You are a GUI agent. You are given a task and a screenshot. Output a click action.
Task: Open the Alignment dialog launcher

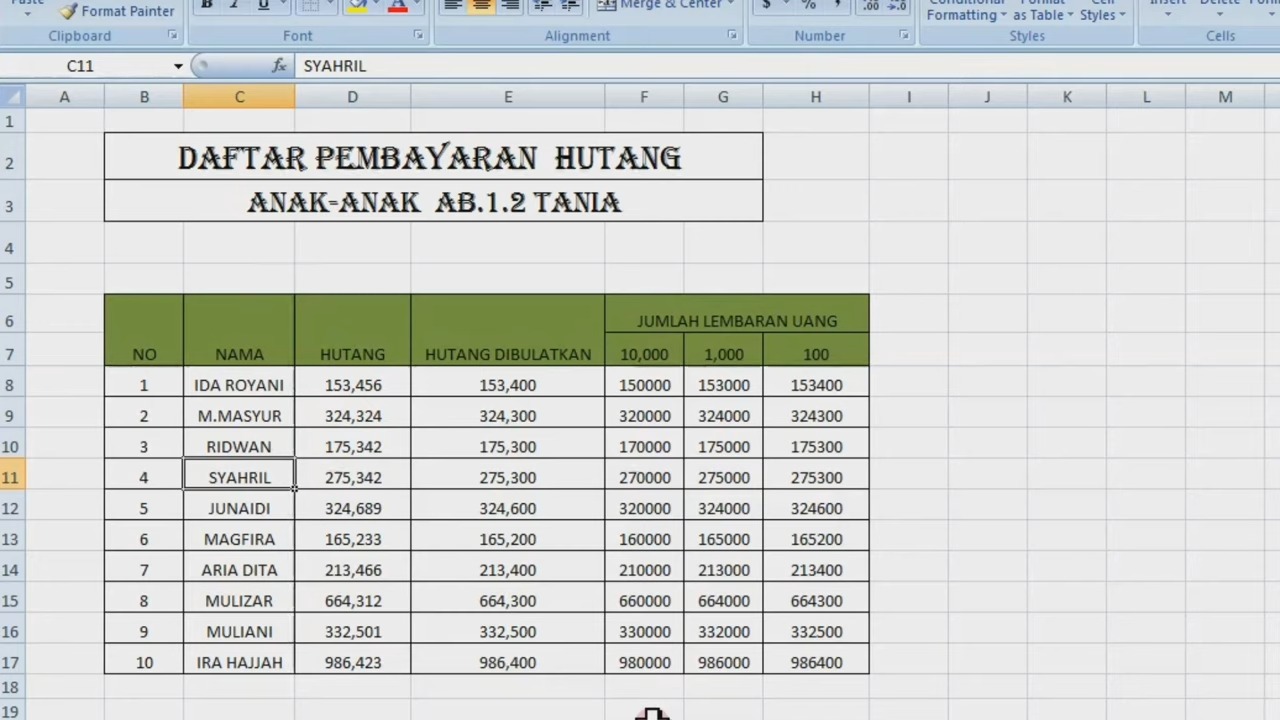coord(732,35)
